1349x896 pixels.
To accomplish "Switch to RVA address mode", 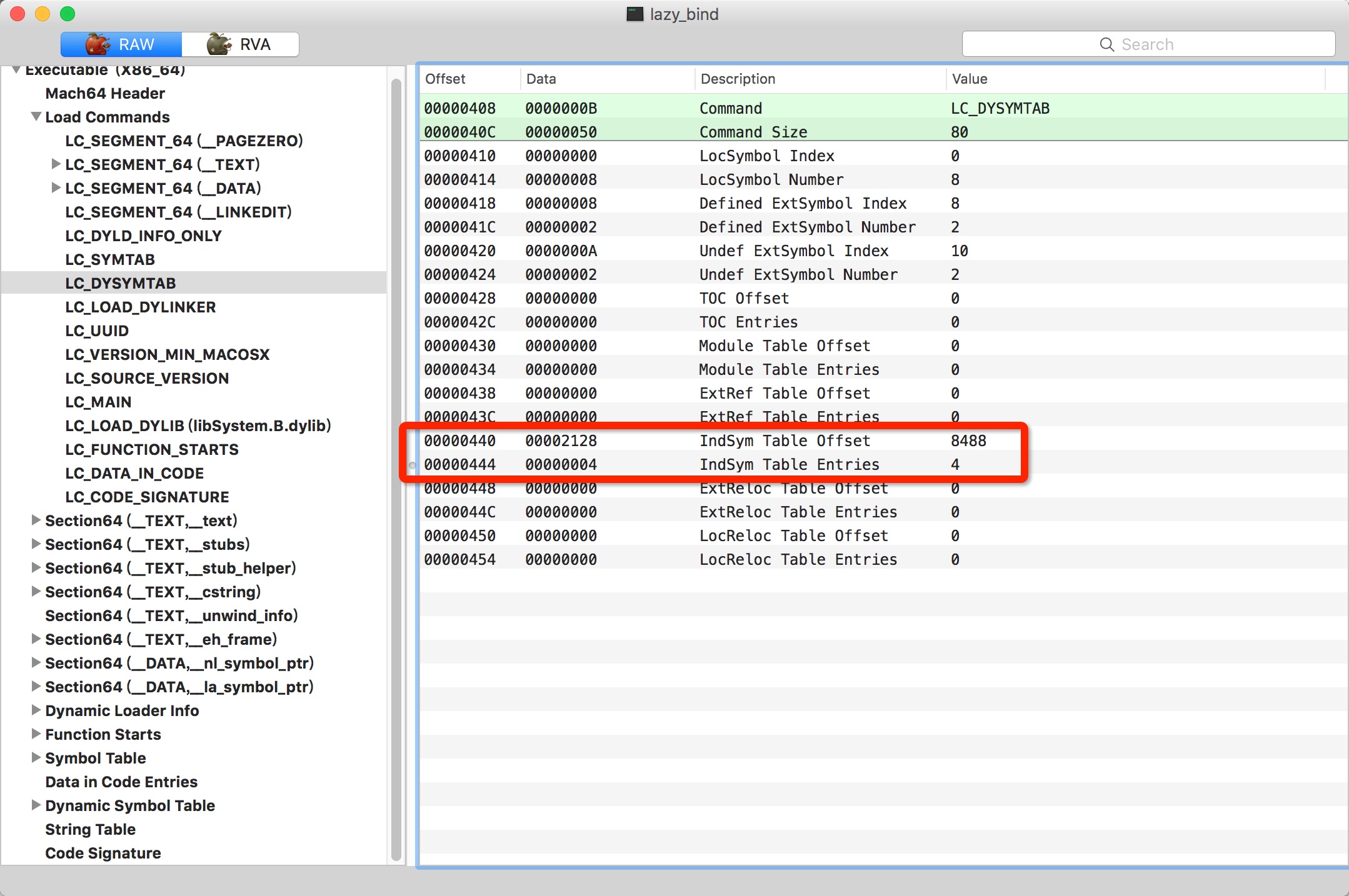I will tap(241, 44).
